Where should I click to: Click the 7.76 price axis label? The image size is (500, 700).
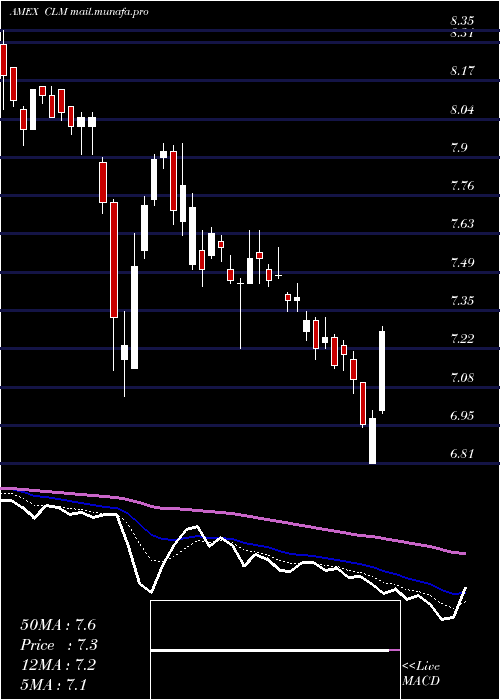(462, 185)
